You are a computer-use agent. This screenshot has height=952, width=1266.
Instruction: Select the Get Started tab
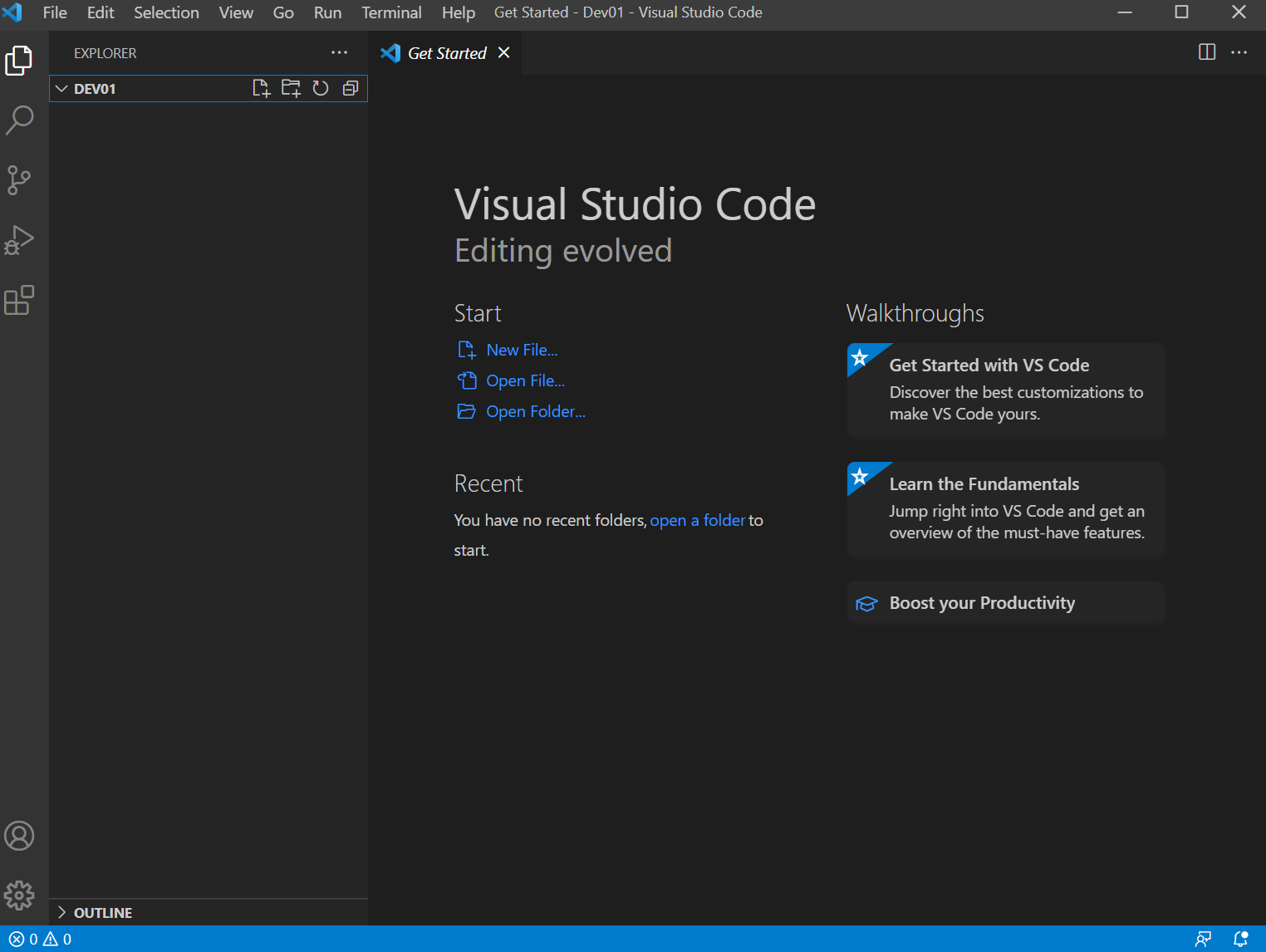pyautogui.click(x=446, y=52)
